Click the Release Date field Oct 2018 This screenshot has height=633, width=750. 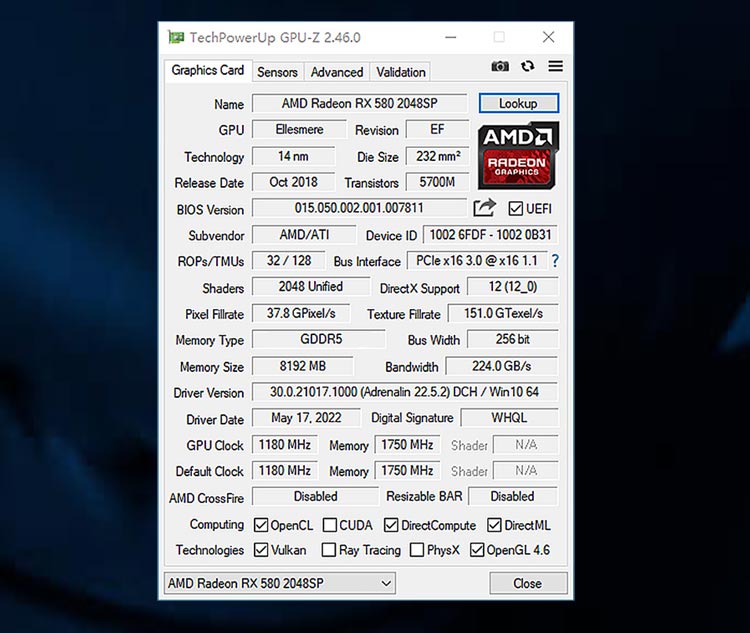tap(293, 182)
